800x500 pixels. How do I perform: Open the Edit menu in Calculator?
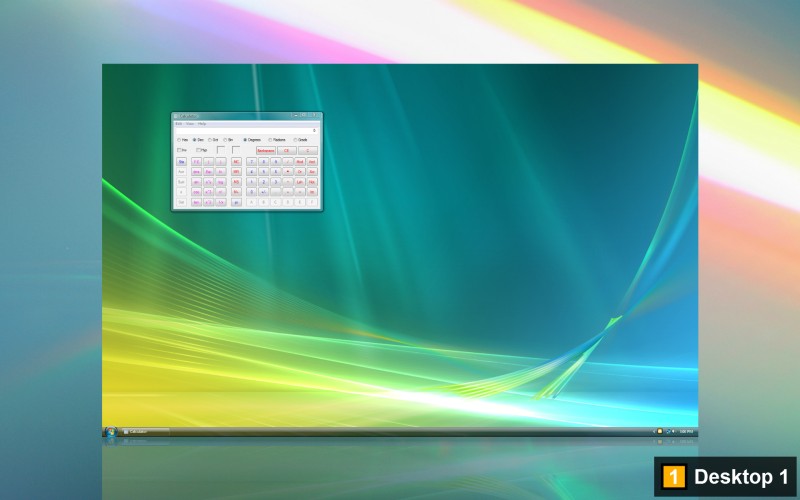tap(179, 123)
